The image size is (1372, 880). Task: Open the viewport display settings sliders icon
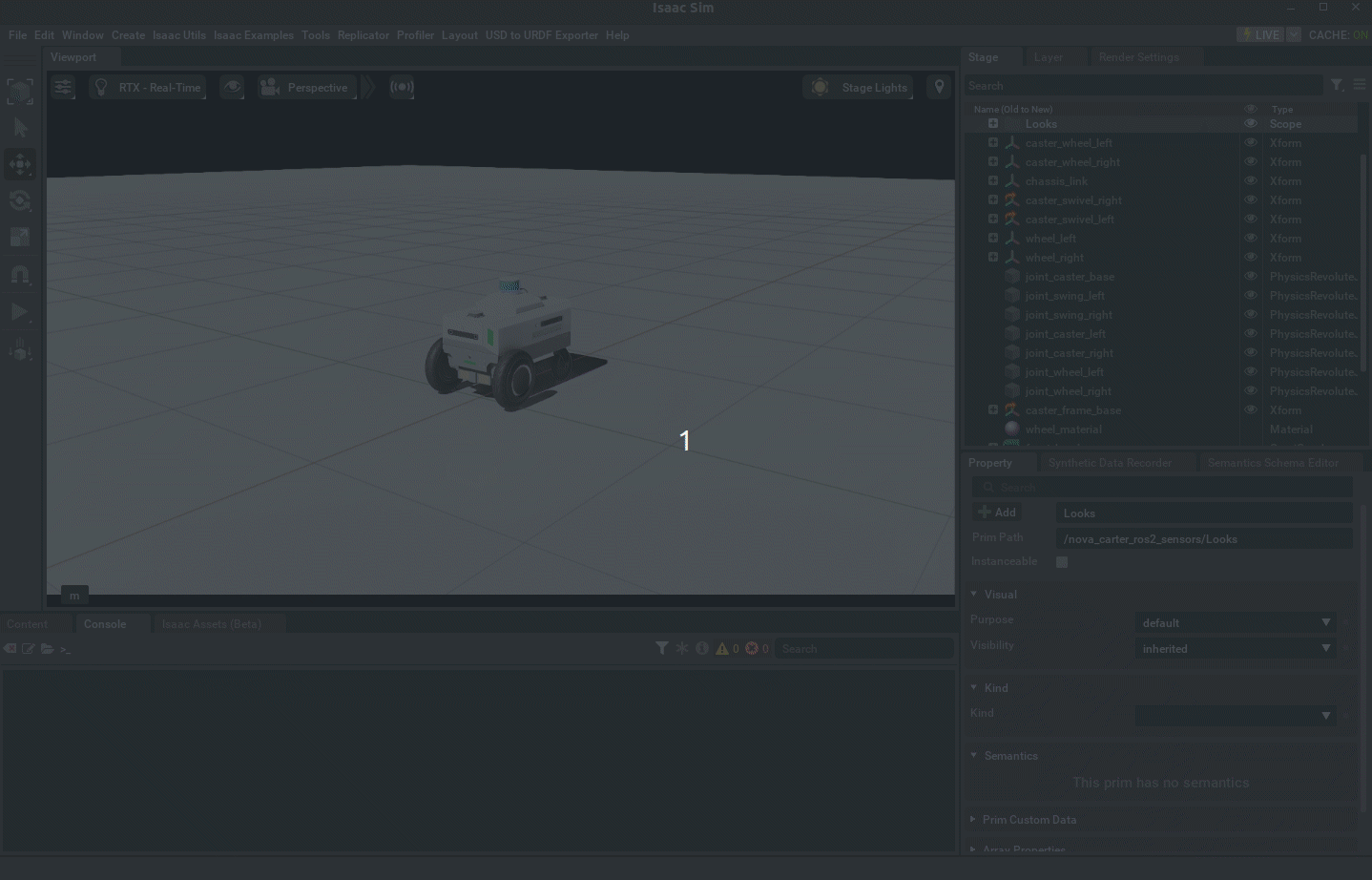[x=63, y=87]
